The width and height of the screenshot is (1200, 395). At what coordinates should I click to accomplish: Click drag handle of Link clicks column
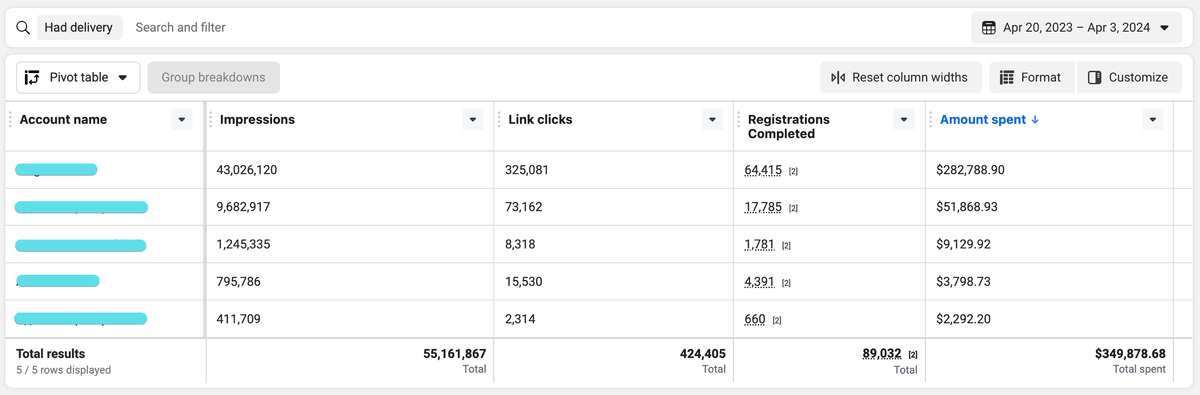pyautogui.click(x=499, y=119)
